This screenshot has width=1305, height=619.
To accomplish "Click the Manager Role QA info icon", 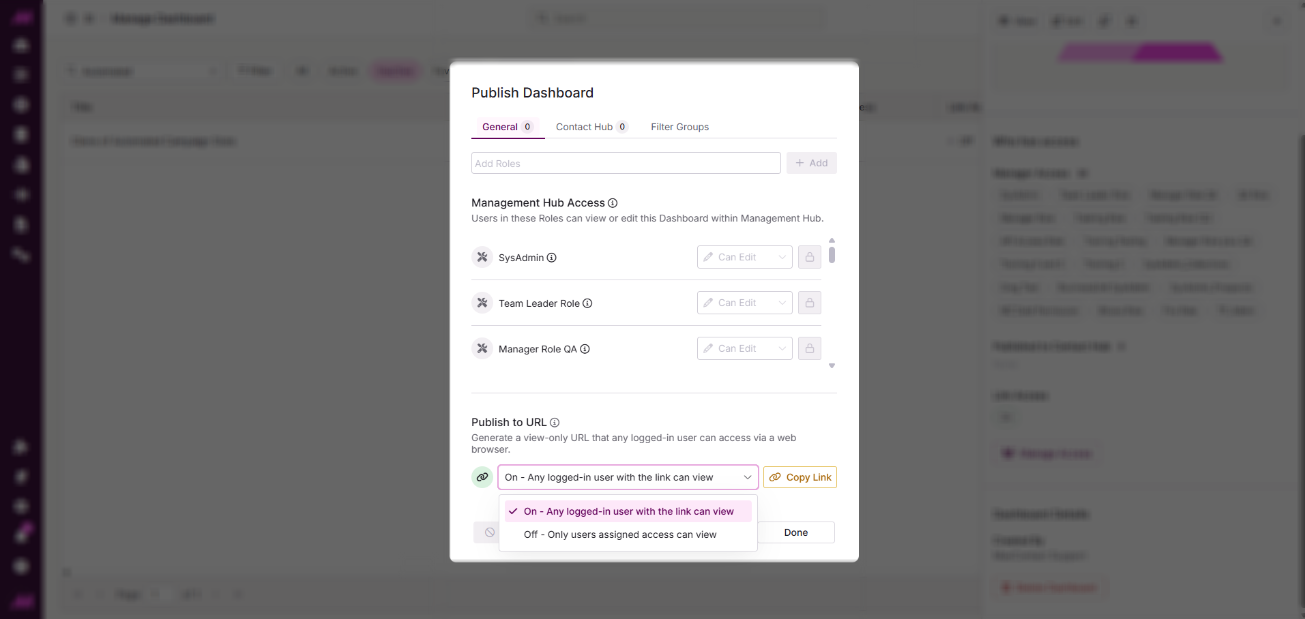I will click(585, 349).
